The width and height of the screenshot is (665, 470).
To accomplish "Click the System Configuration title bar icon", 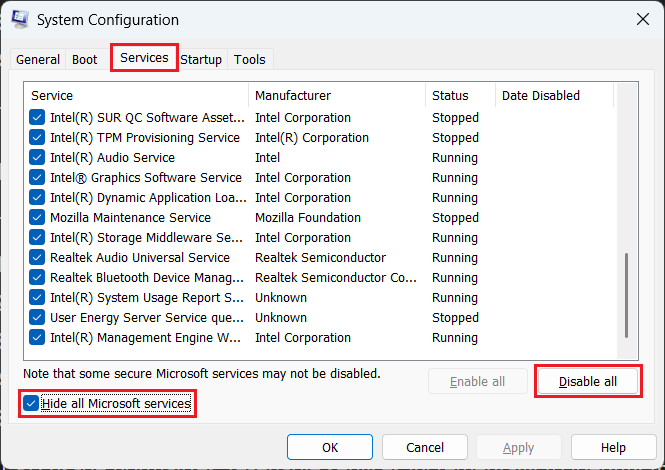I will (21, 20).
